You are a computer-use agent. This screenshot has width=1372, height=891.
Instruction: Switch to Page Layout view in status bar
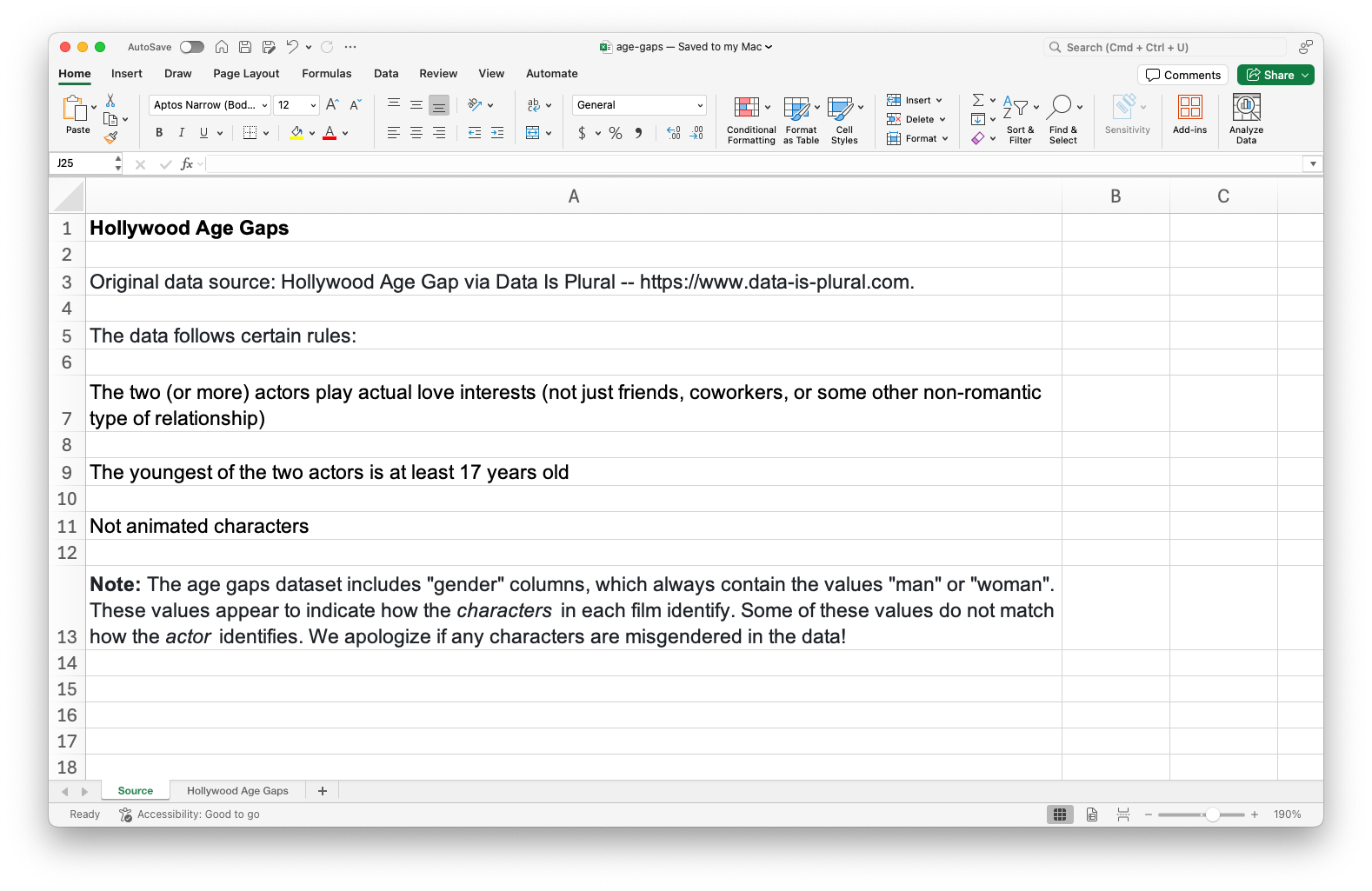coord(1092,815)
